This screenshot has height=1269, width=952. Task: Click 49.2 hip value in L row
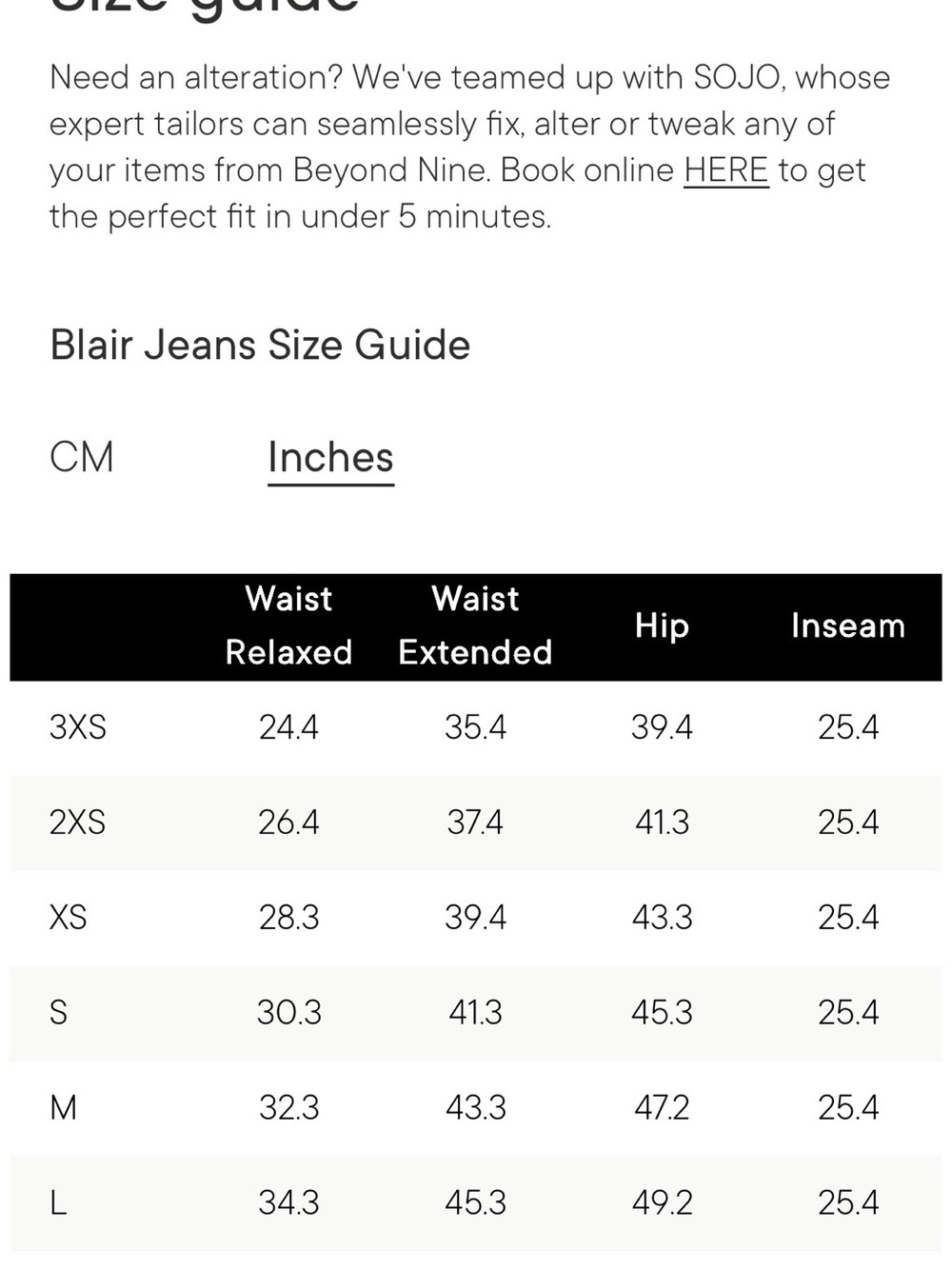[x=662, y=1203]
